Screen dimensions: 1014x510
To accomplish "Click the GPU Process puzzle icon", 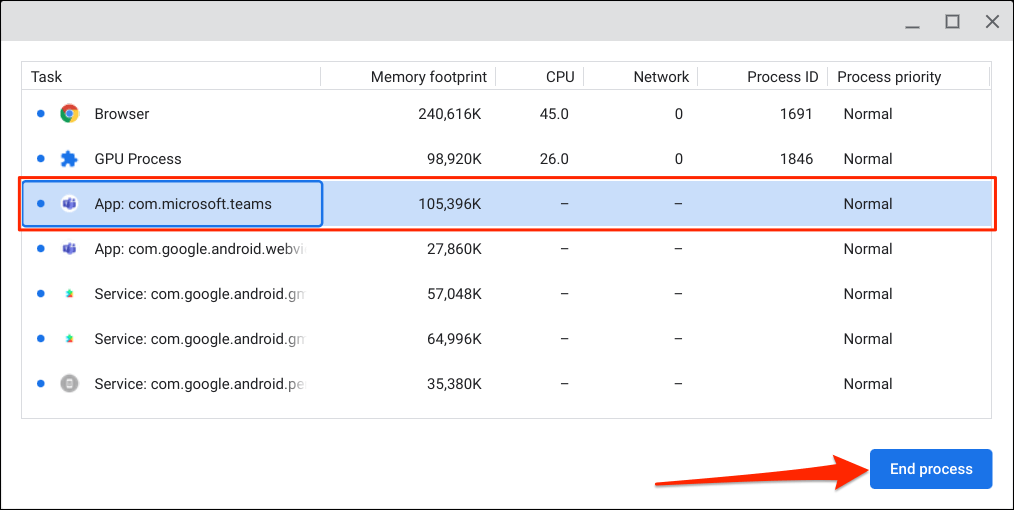I will click(69, 159).
